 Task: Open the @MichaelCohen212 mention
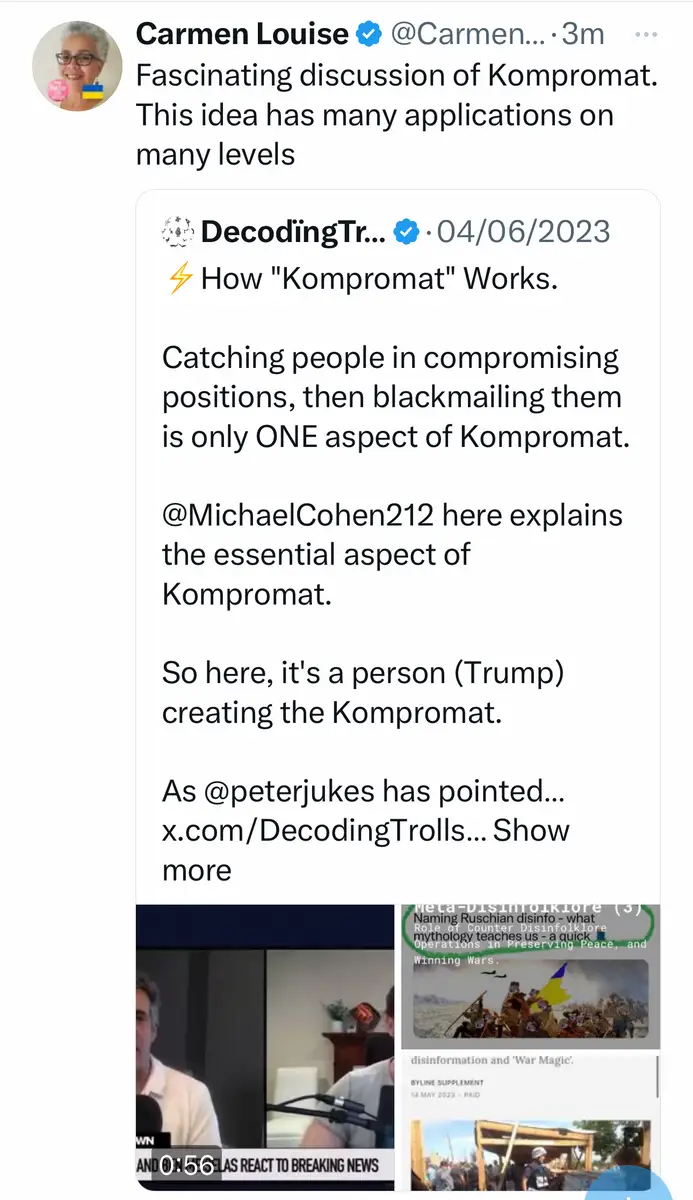click(x=297, y=515)
